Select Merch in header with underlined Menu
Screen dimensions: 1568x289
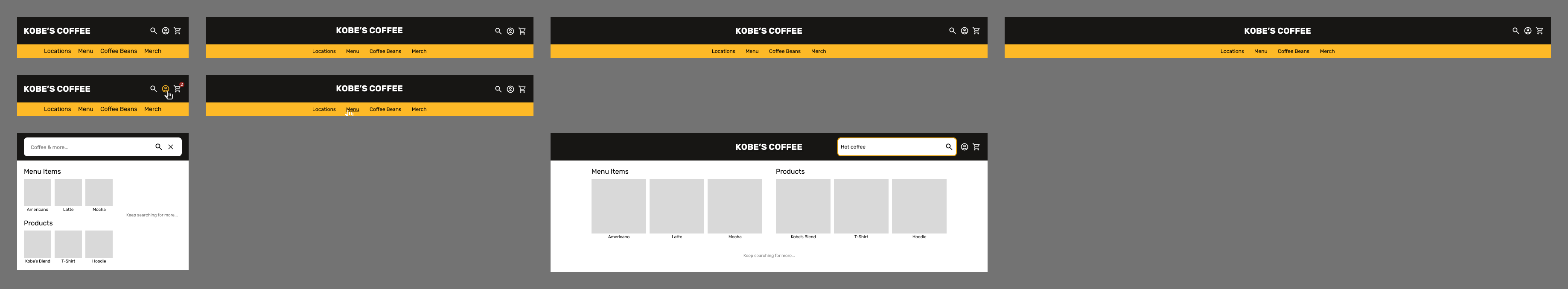pyautogui.click(x=419, y=110)
